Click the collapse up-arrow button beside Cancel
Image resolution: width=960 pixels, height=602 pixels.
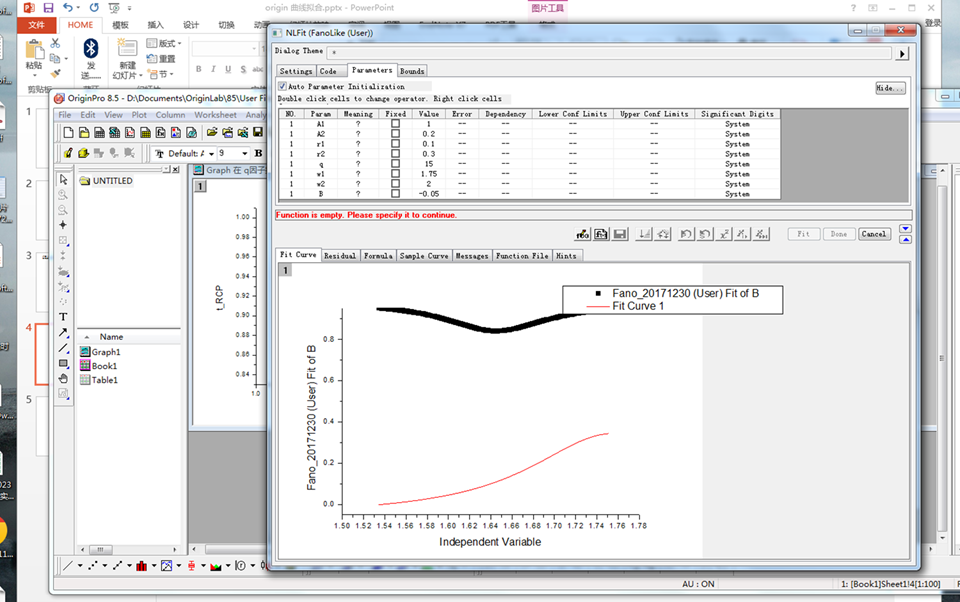click(x=906, y=239)
